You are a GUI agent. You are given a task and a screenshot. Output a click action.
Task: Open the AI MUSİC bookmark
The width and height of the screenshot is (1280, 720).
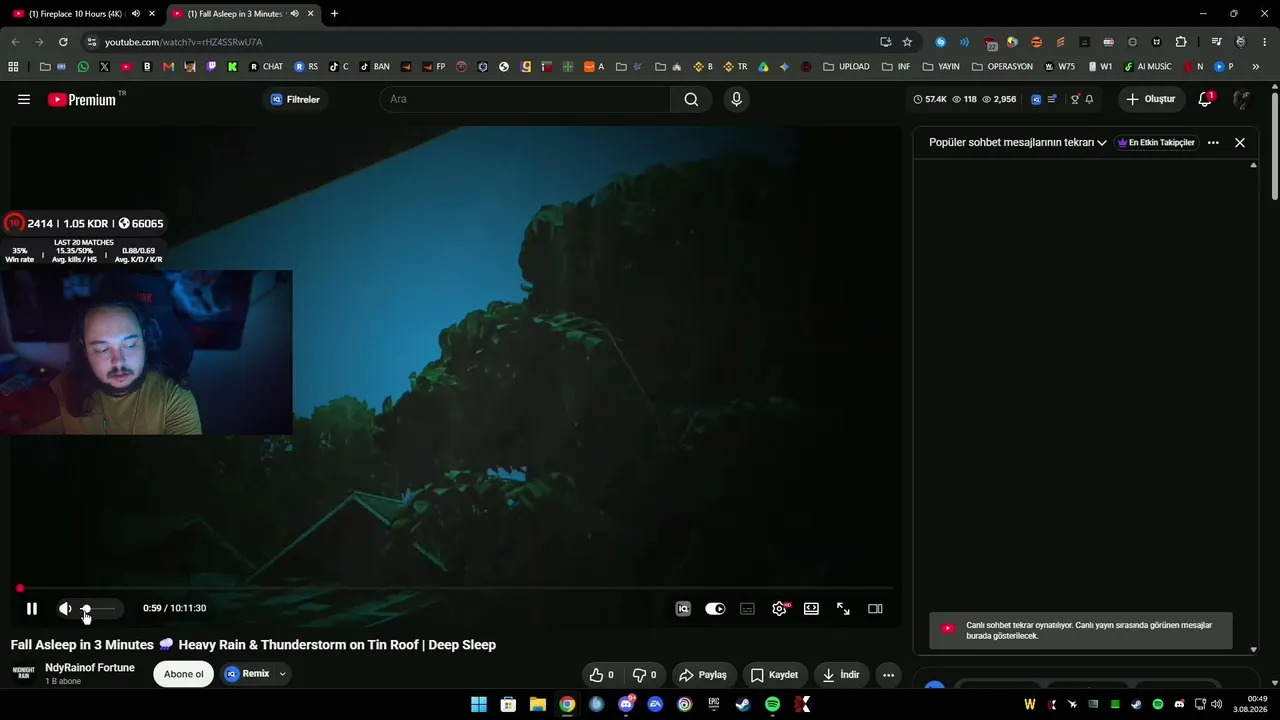1148,67
